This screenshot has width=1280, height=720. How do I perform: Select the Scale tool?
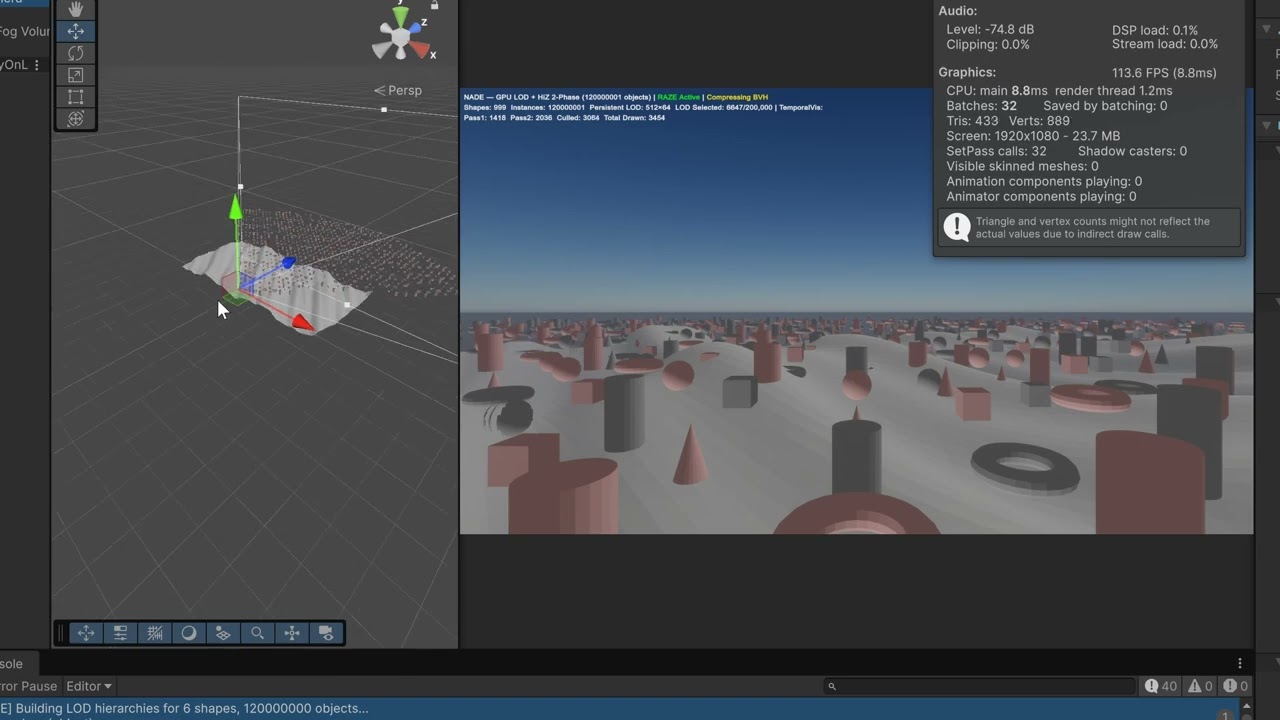[75, 75]
